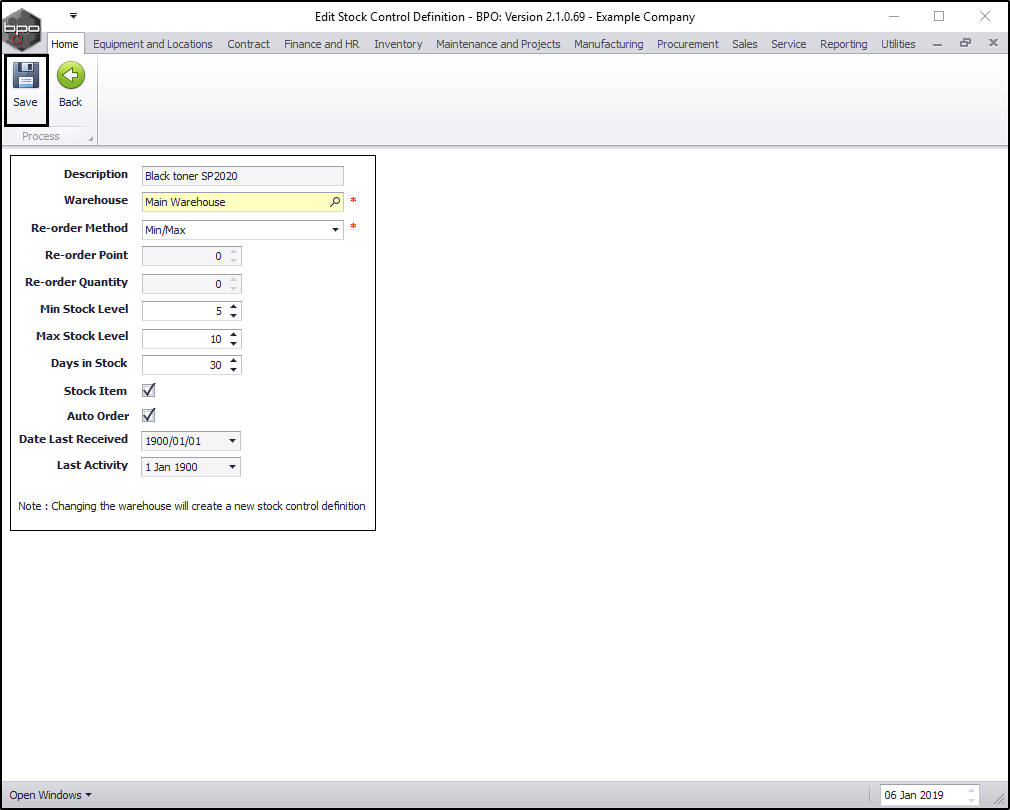Open the Inventory tab

tap(398, 44)
